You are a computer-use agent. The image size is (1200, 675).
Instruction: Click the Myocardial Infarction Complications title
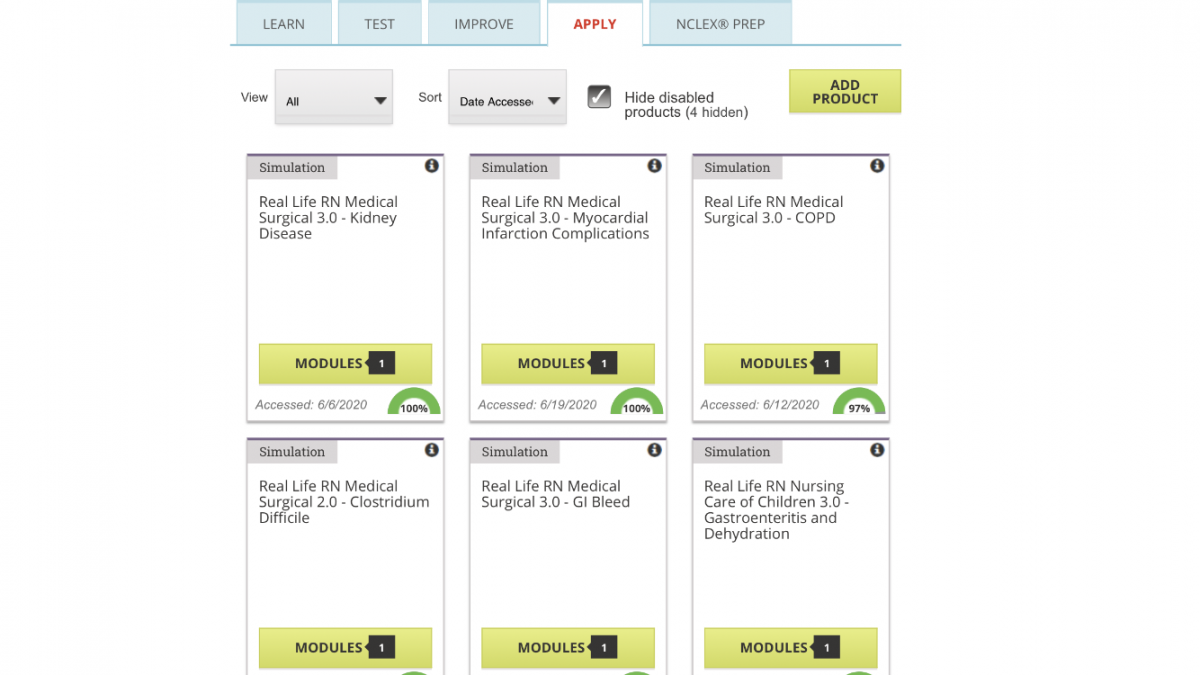click(x=565, y=218)
